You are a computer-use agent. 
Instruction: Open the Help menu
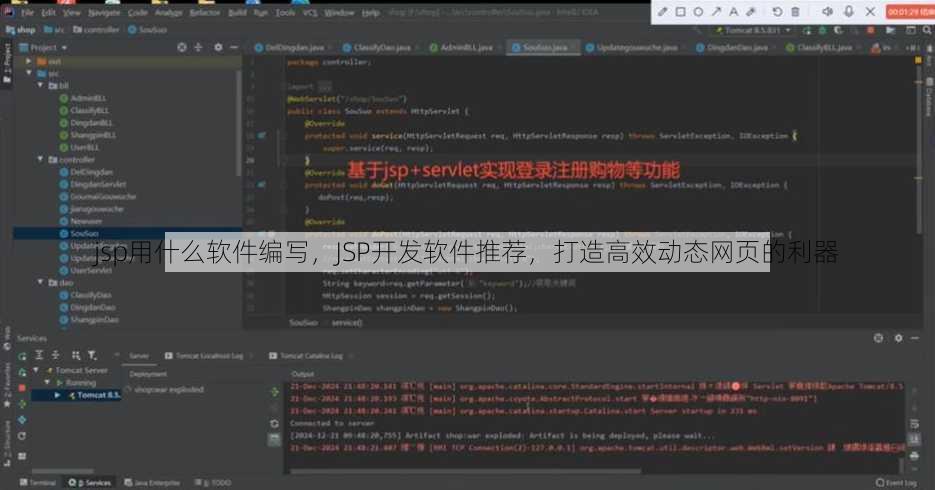[x=370, y=13]
